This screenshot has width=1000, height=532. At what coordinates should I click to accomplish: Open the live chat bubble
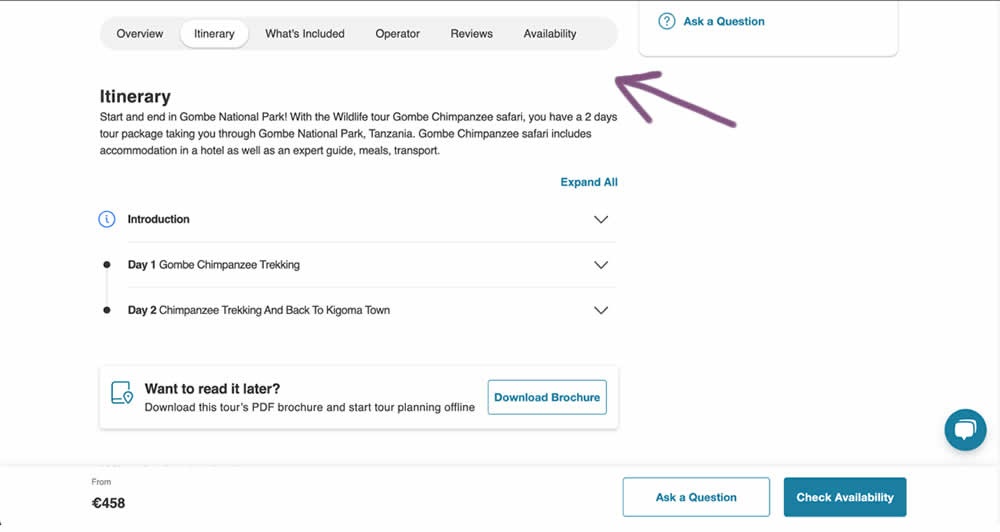965,430
